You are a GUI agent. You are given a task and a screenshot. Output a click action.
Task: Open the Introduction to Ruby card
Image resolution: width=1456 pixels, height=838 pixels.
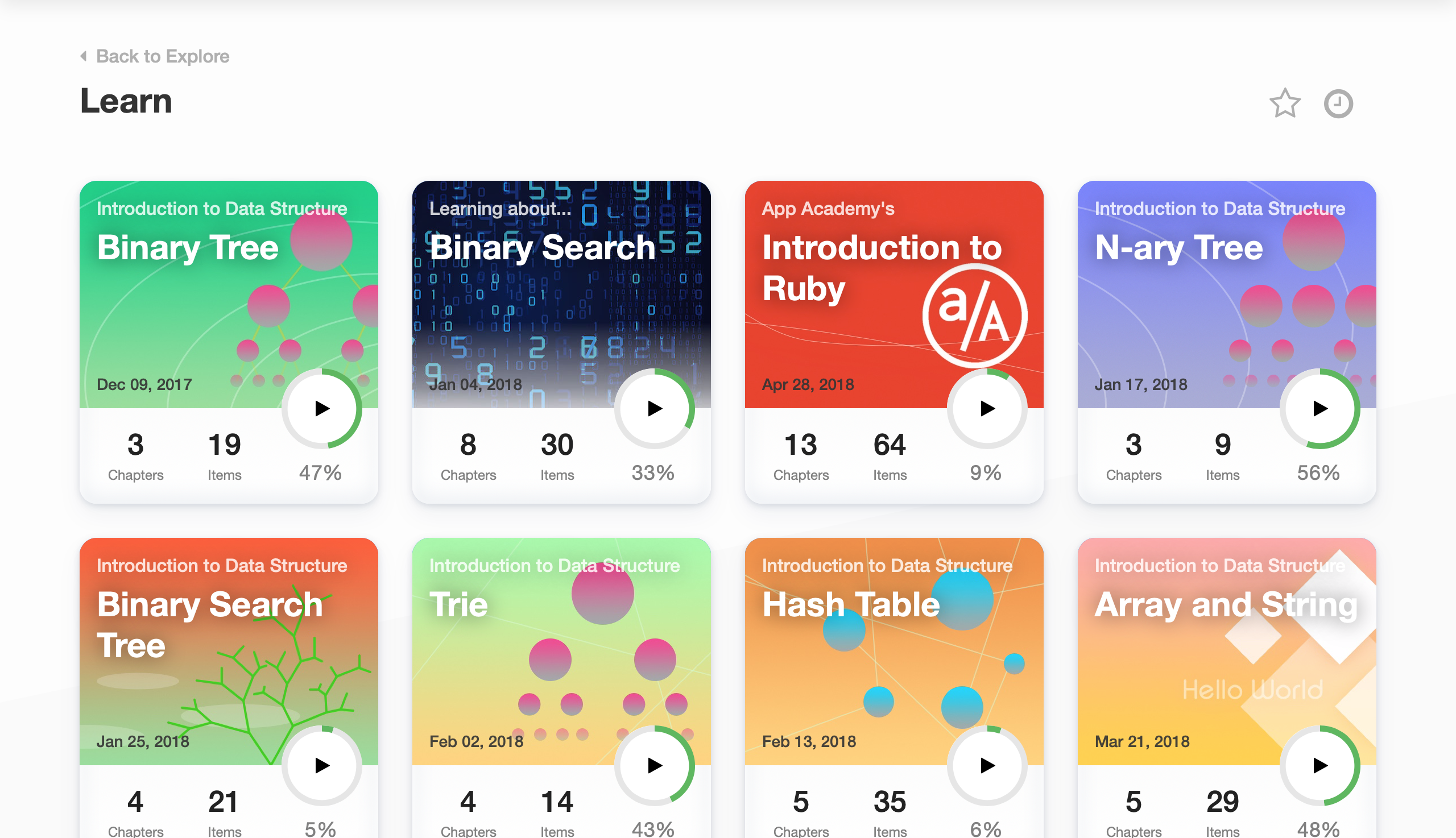pos(894,342)
